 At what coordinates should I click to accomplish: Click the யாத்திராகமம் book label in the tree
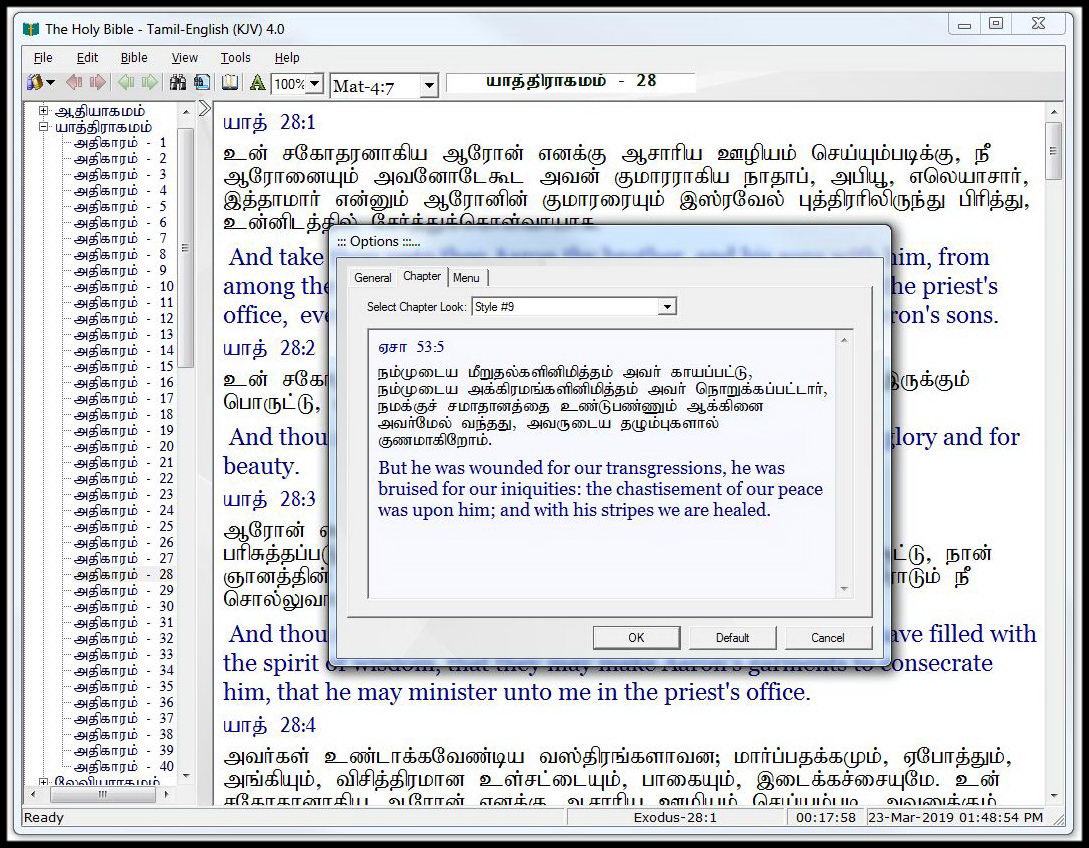(103, 127)
